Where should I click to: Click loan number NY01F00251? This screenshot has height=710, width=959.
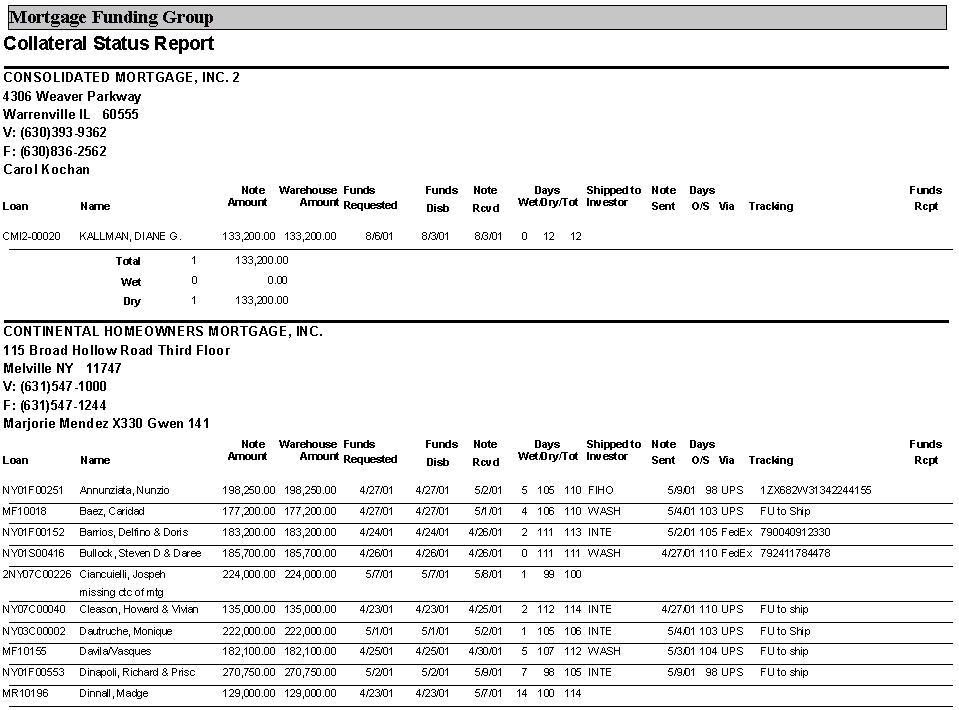pos(33,491)
